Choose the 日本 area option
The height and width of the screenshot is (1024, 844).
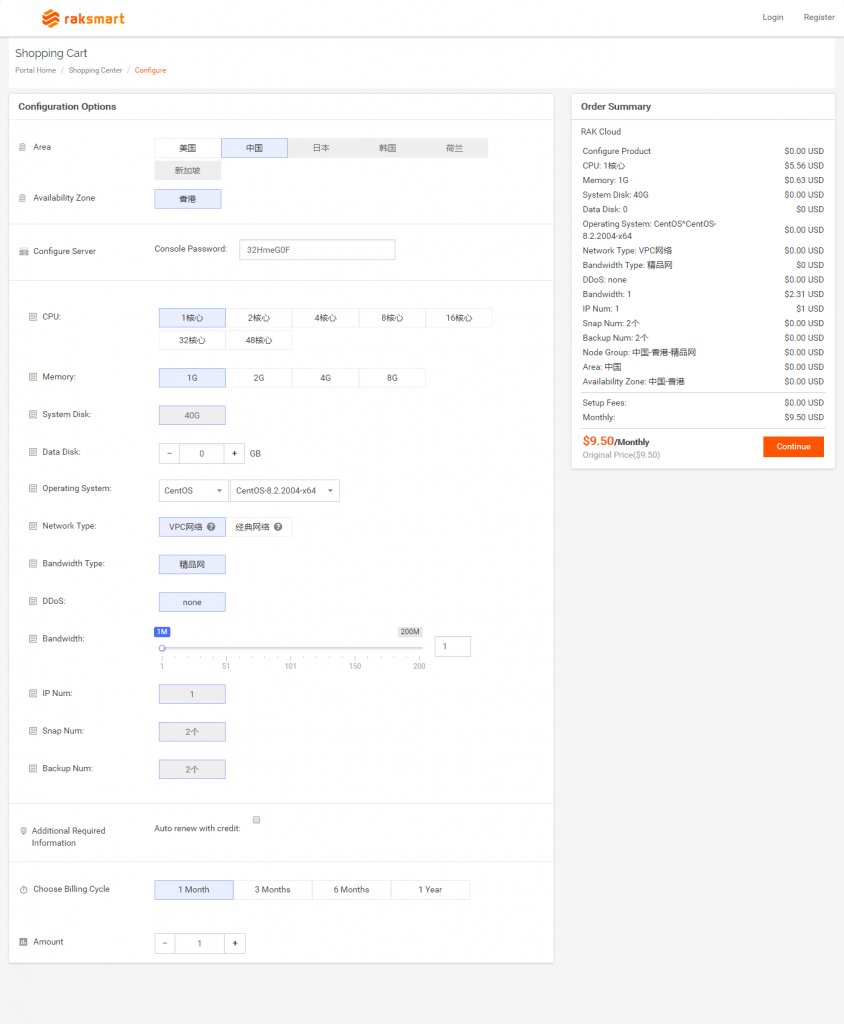[x=321, y=148]
